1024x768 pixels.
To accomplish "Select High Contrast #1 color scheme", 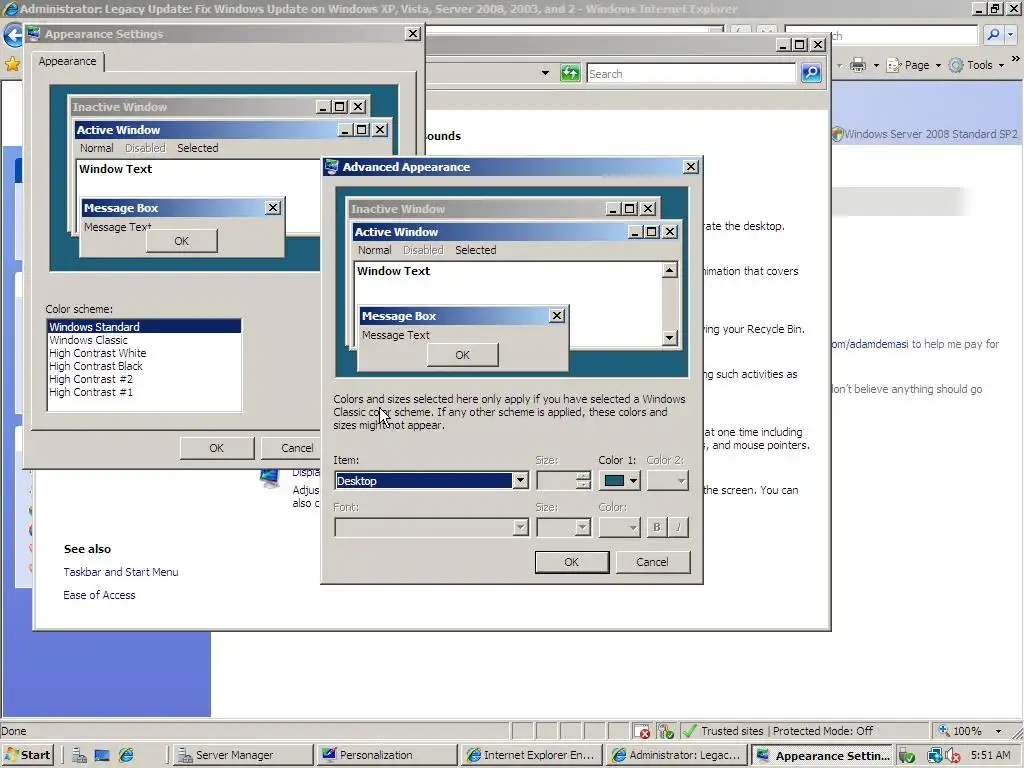I will point(144,392).
